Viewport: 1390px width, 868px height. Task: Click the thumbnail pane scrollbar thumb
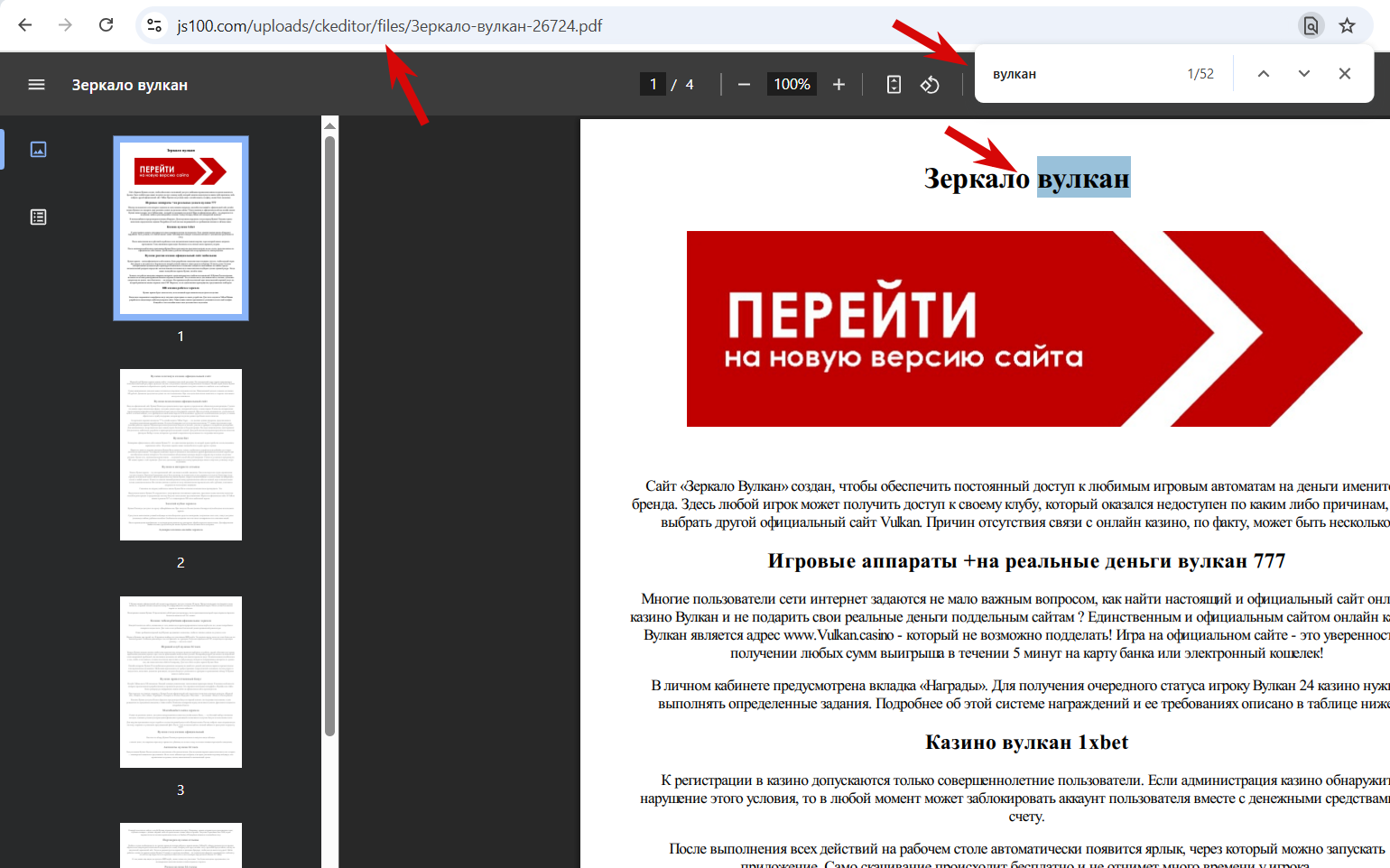point(329,435)
